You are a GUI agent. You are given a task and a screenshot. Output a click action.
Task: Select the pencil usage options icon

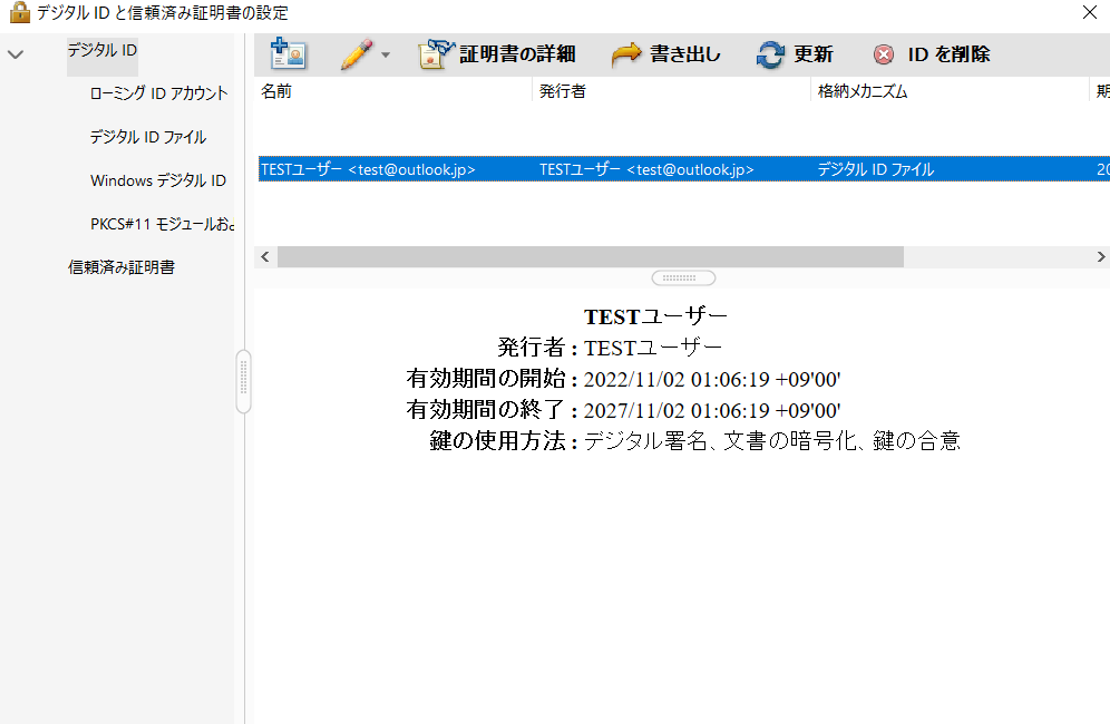[x=355, y=54]
